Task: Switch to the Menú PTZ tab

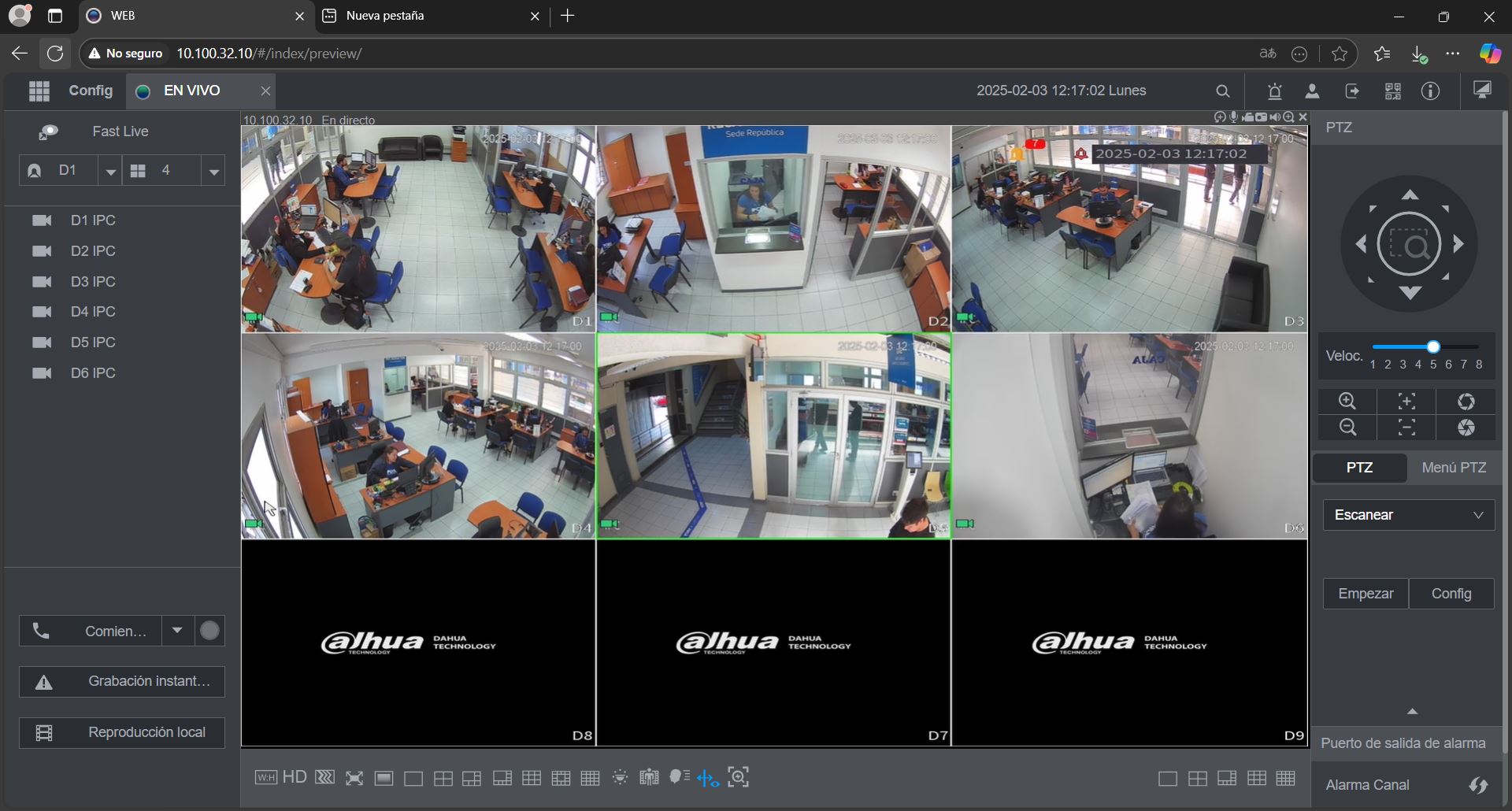Action: coord(1454,468)
